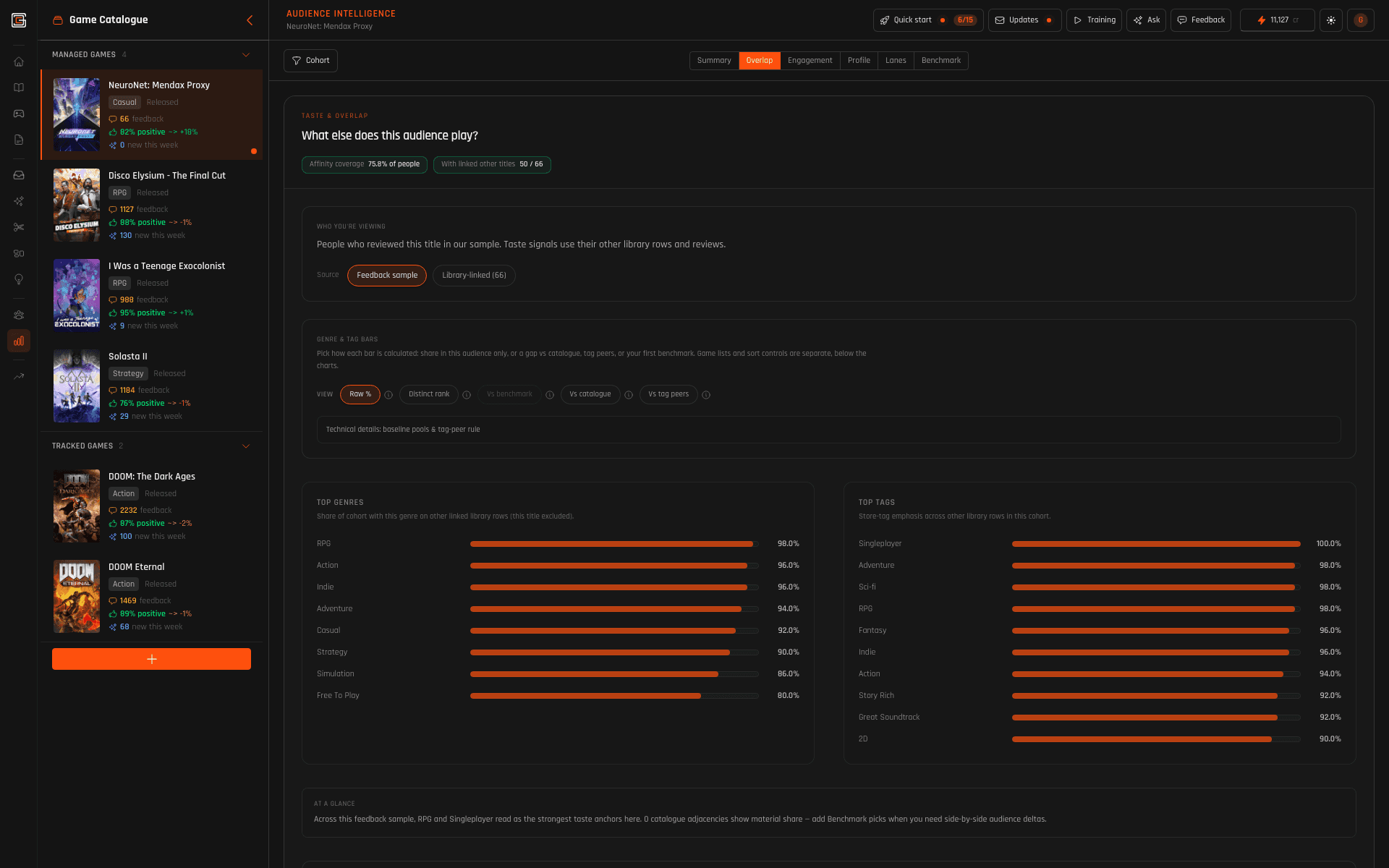Select Disco Elysium game thumbnail

pos(77,205)
